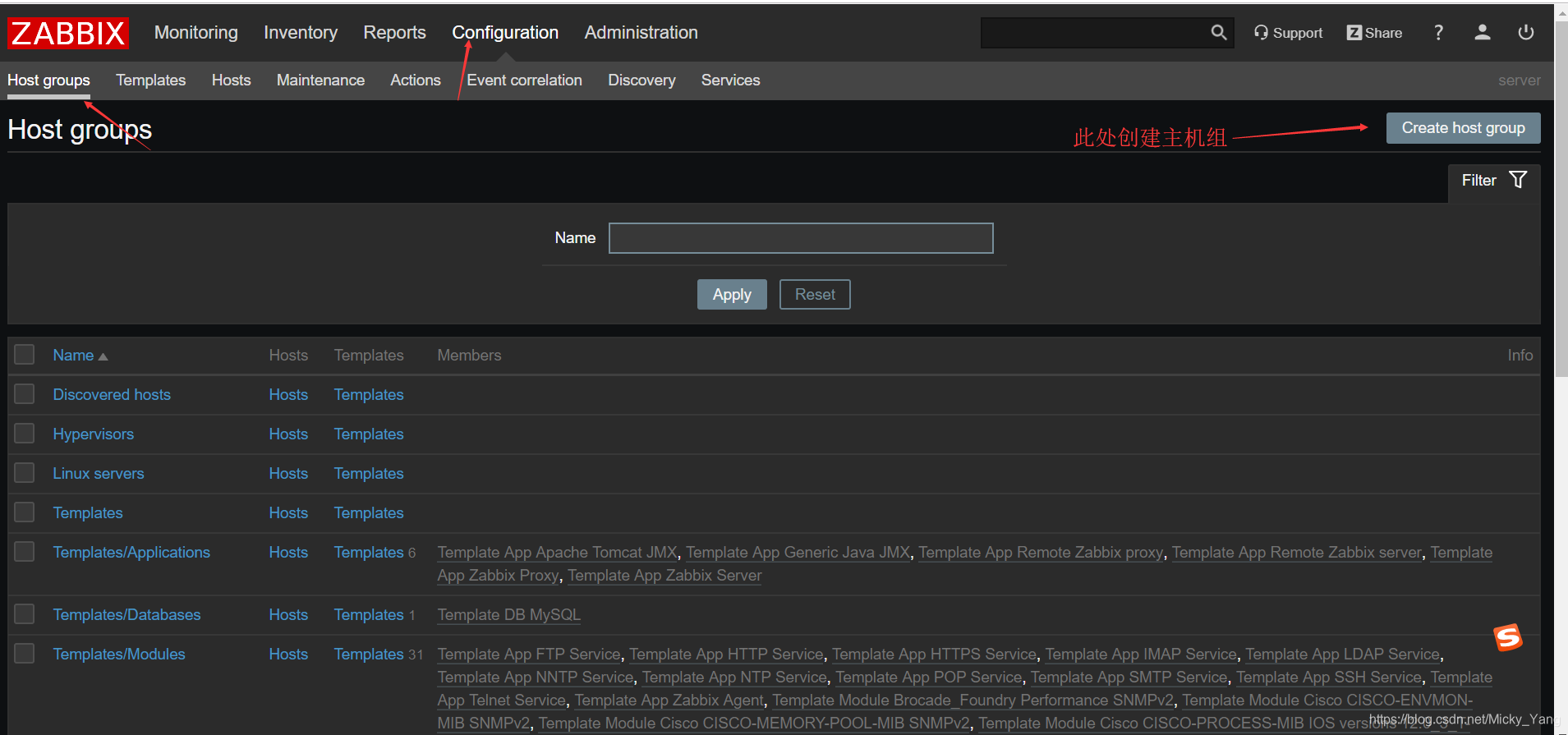1568x735 pixels.
Task: Tick the select-all checkbox in table header
Action: [25, 355]
